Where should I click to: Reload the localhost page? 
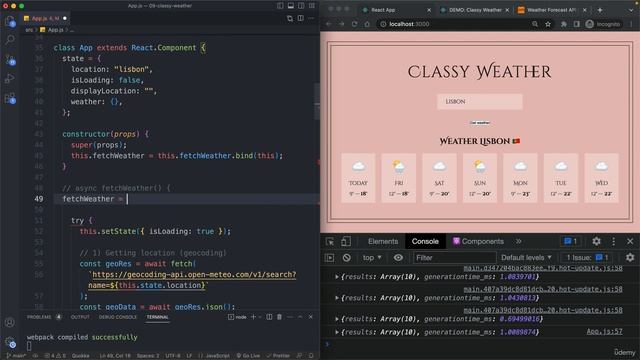click(x=354, y=24)
